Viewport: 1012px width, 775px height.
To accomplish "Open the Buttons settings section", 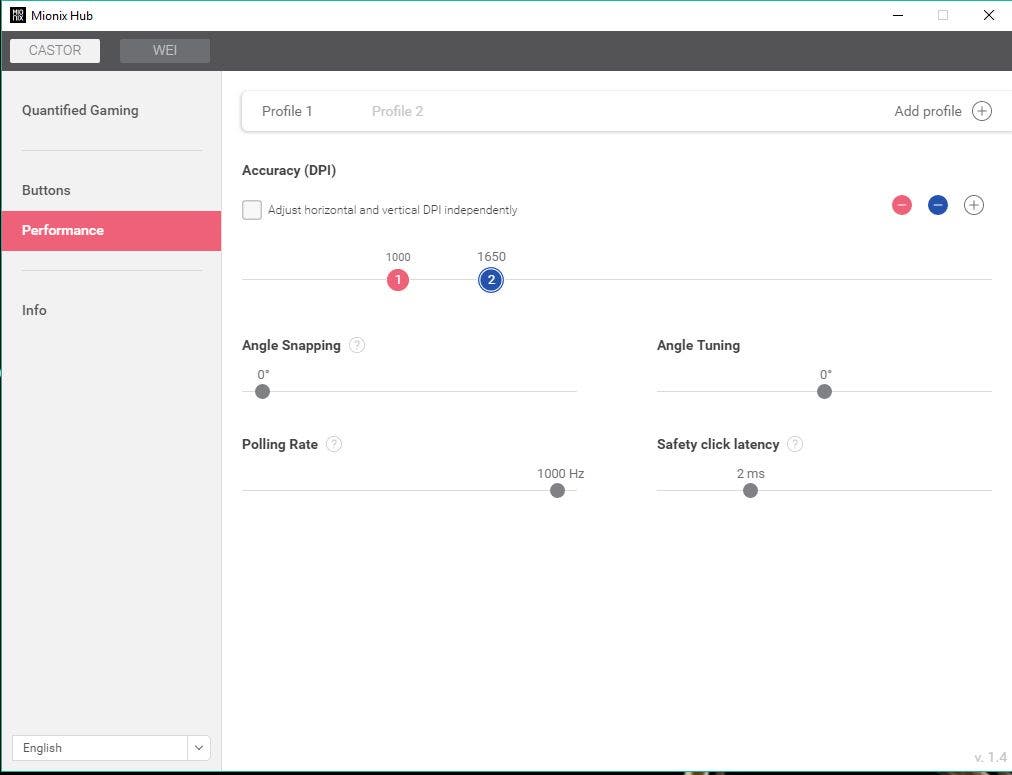I will (46, 190).
